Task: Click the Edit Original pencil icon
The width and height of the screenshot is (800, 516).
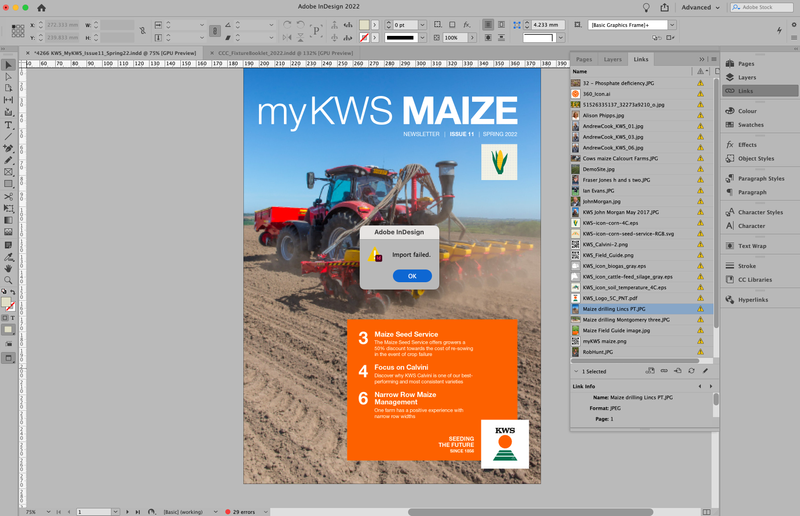Action: [x=704, y=370]
